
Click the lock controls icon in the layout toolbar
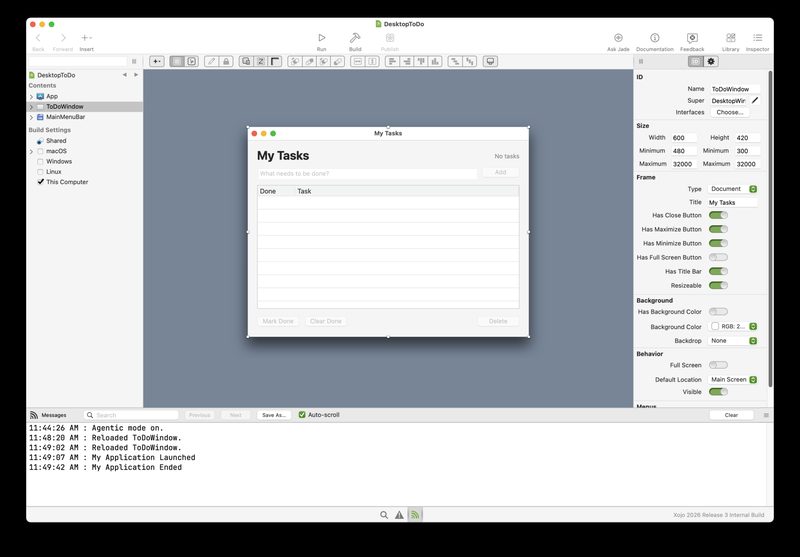pos(226,61)
